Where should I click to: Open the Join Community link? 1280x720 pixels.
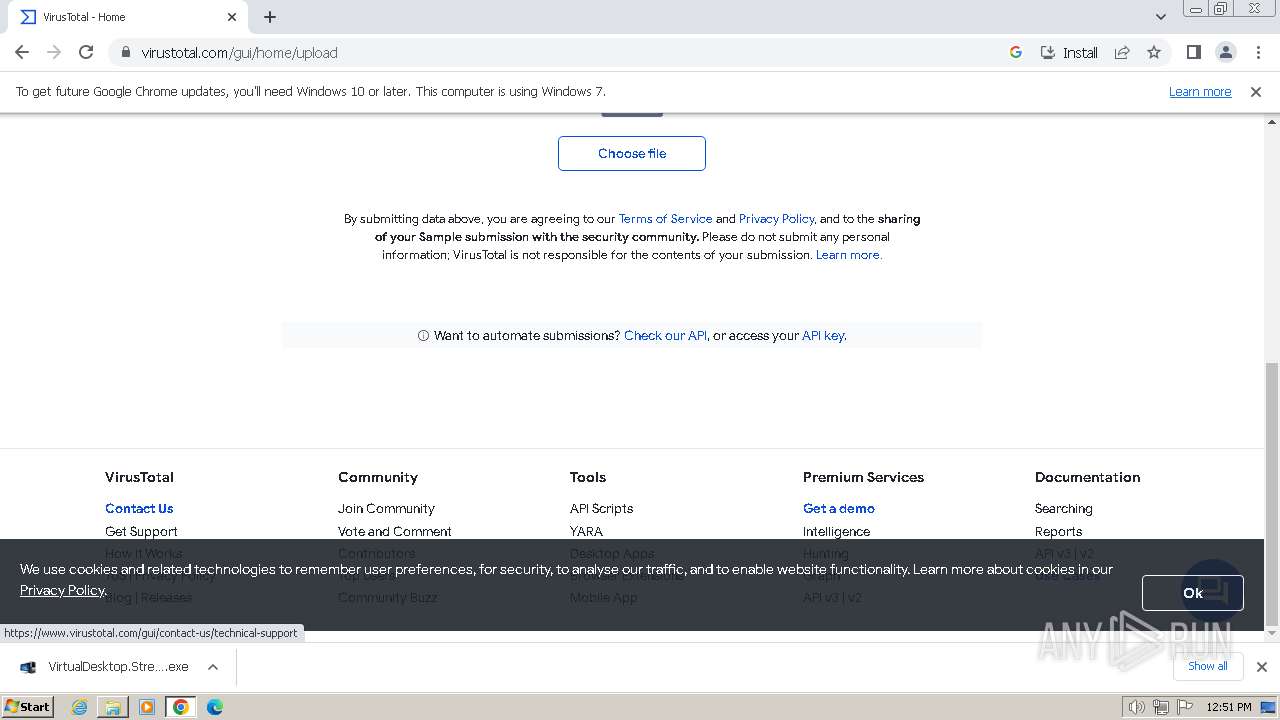tap(386, 508)
